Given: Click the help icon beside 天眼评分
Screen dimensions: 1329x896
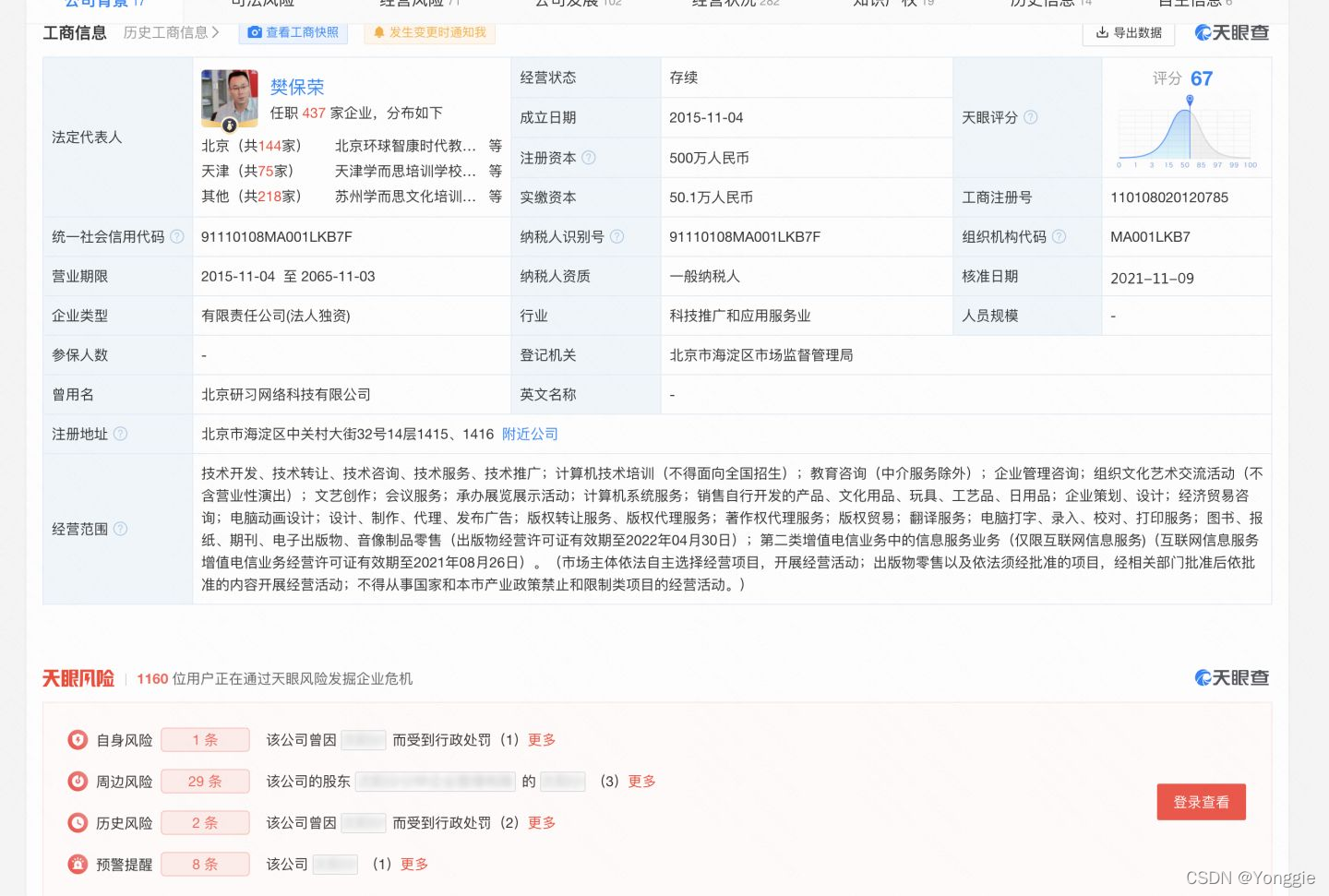Looking at the screenshot, I should (1031, 117).
